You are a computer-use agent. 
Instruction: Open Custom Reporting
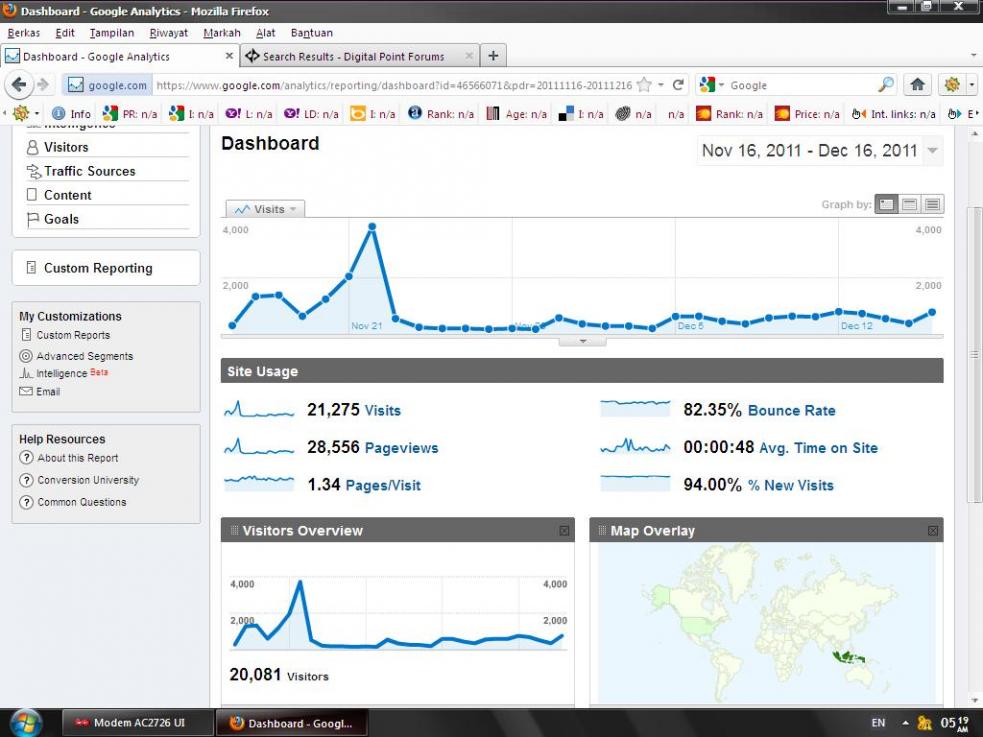98,268
